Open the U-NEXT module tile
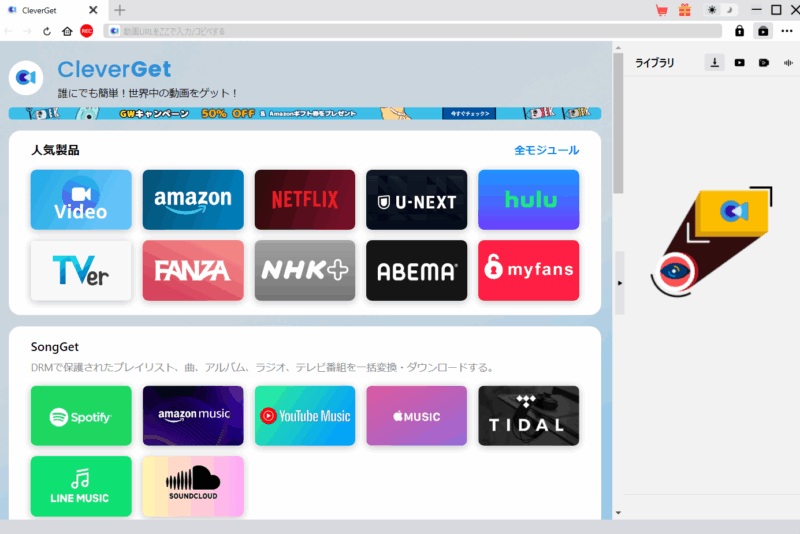Viewport: 800px width, 534px height. (x=416, y=200)
